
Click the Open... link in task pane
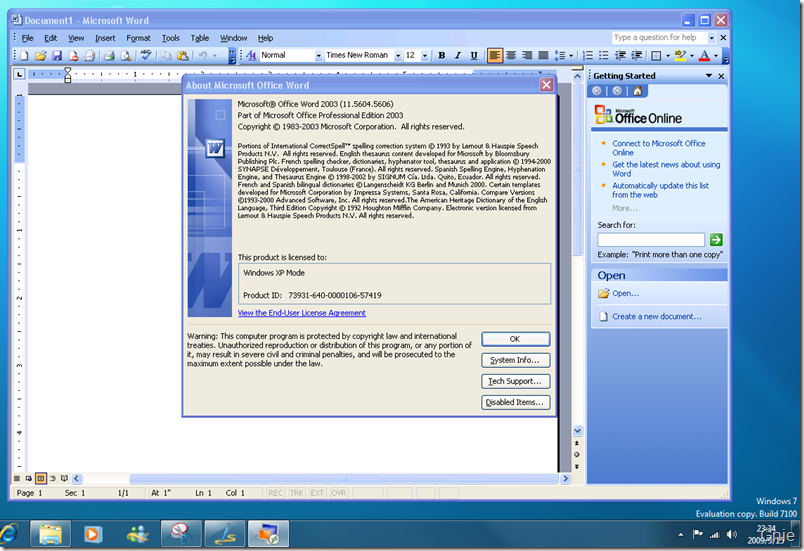tap(626, 294)
